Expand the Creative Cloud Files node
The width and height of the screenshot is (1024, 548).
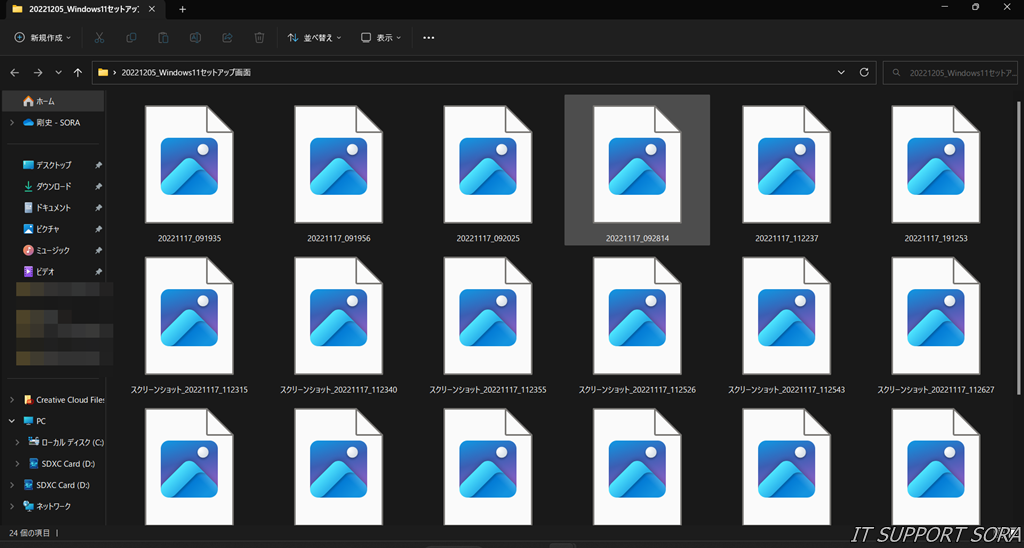pos(11,399)
